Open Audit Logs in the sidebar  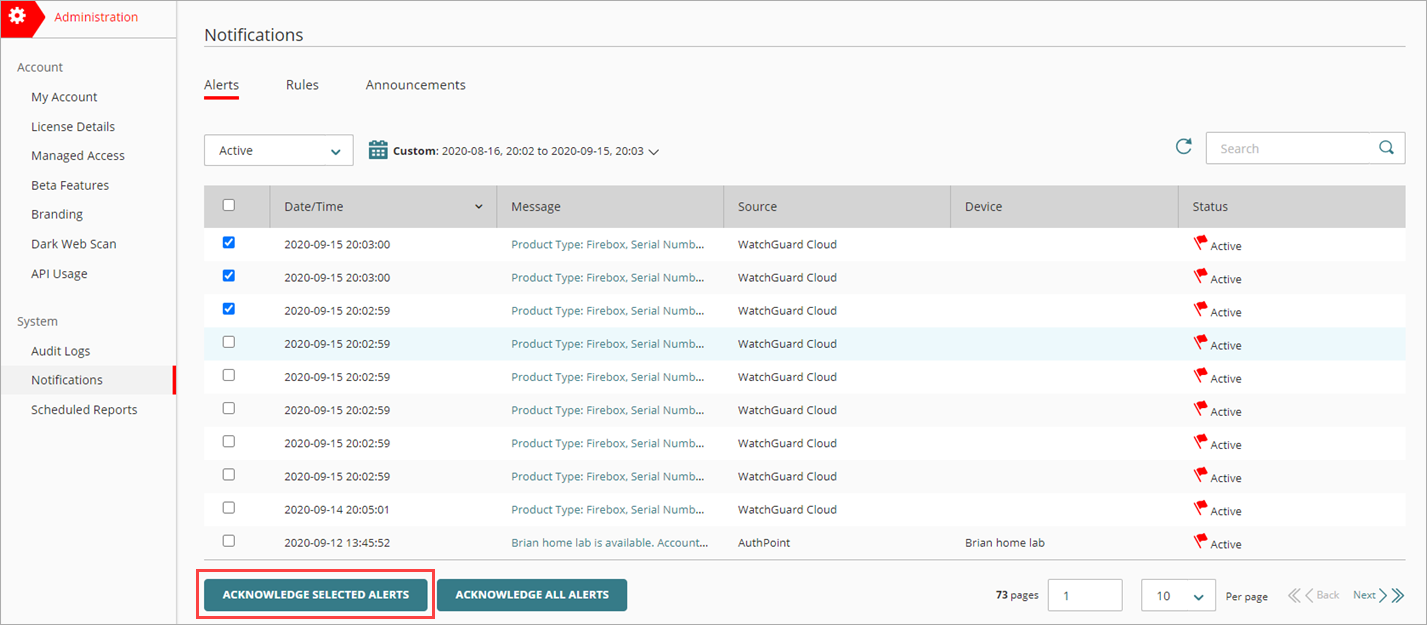tap(60, 351)
